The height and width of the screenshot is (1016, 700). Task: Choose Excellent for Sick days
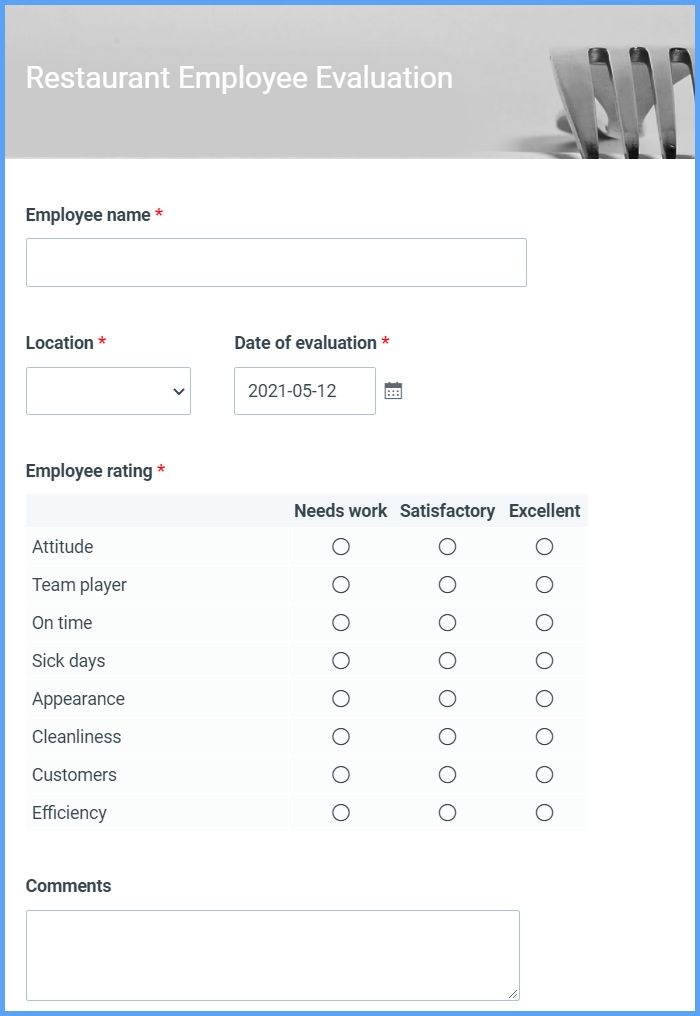coord(543,660)
